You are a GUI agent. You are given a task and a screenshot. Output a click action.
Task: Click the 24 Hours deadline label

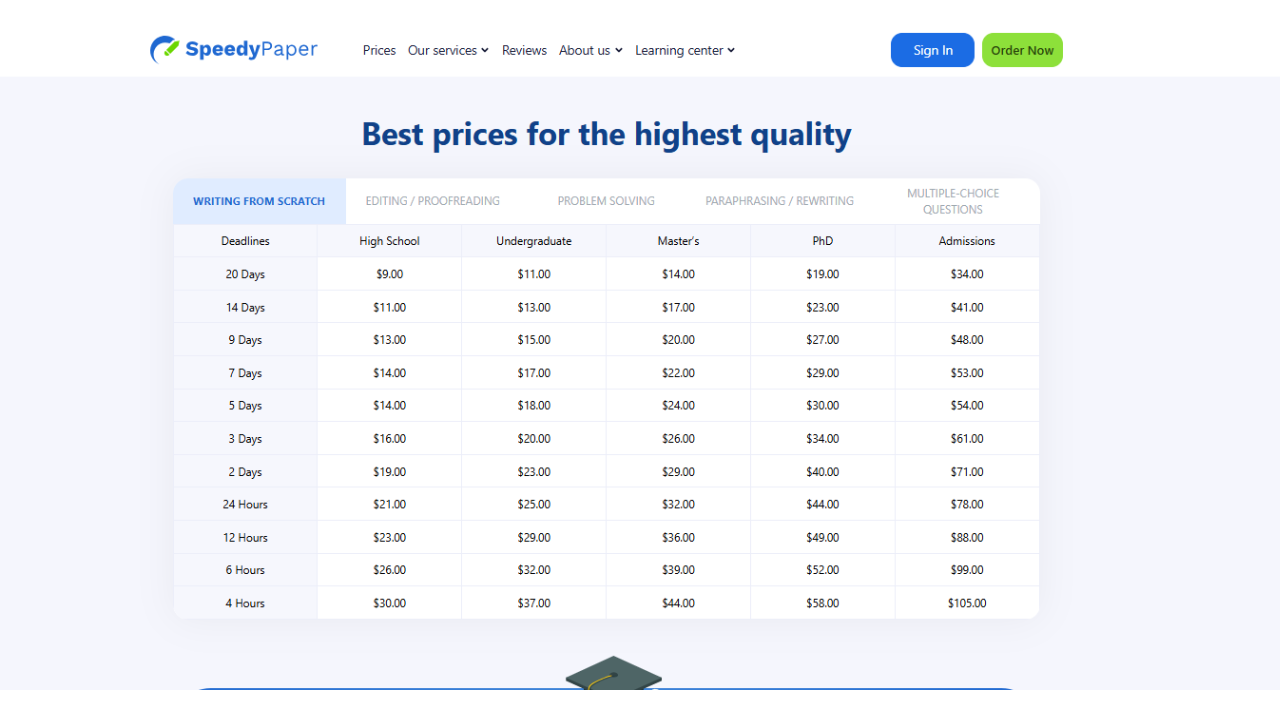click(x=245, y=504)
